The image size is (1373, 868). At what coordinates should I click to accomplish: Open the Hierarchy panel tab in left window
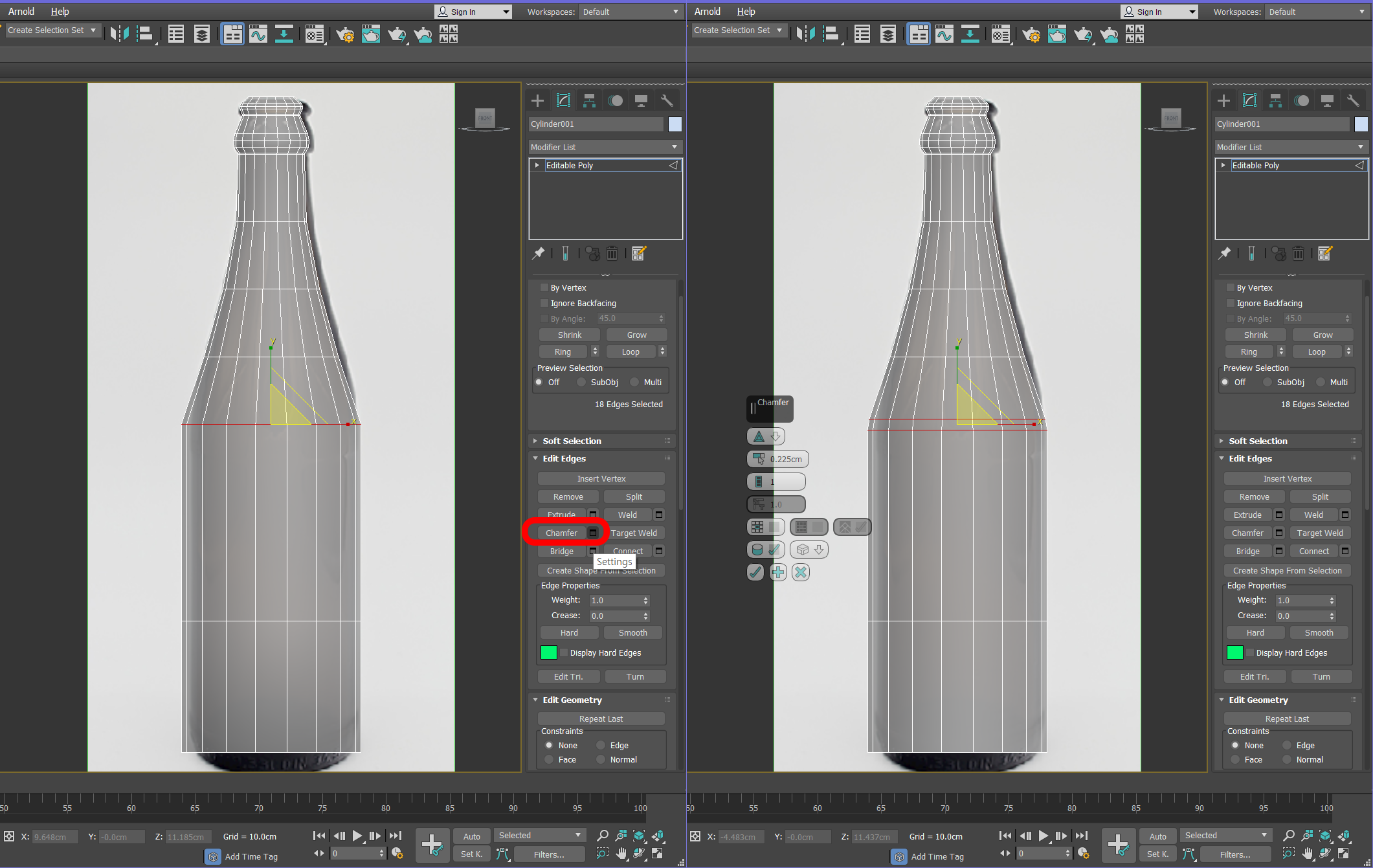[x=589, y=100]
